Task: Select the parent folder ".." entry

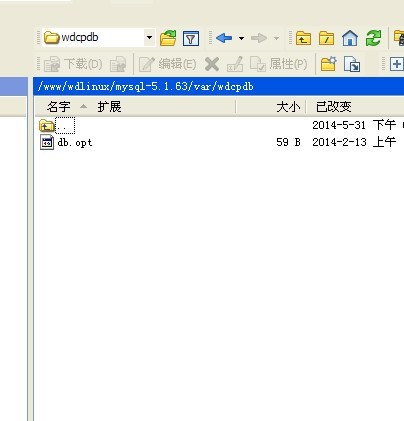Action: [x=65, y=126]
